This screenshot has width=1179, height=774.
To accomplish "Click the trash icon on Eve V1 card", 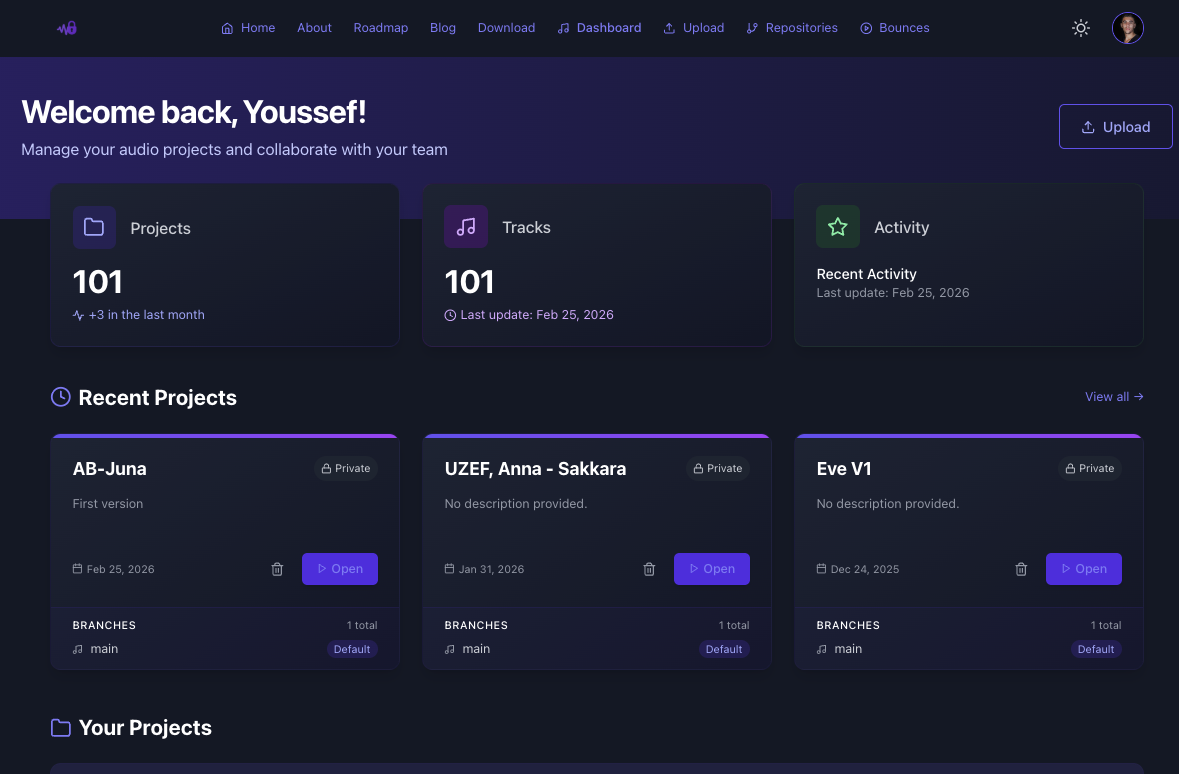I will click(x=1021, y=569).
